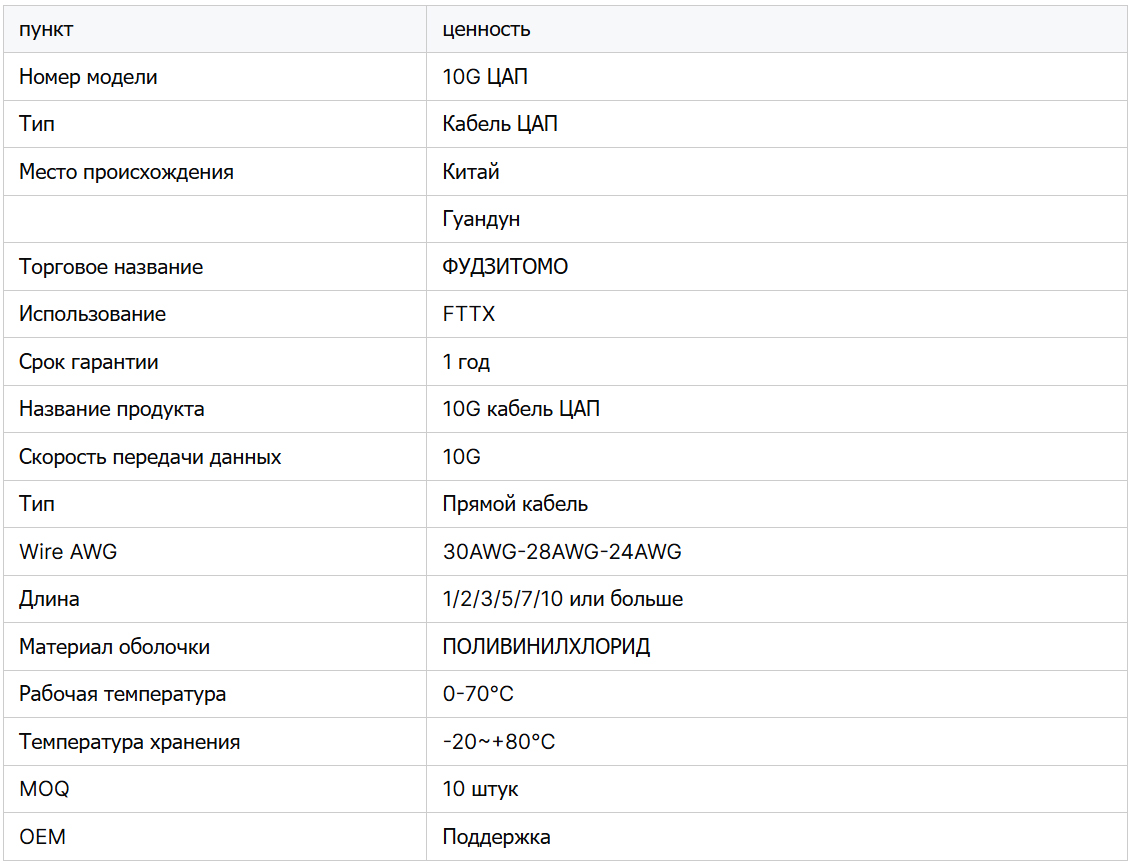Select the 'Кабель ЦАП' type value
This screenshot has width=1131, height=865.
(500, 124)
